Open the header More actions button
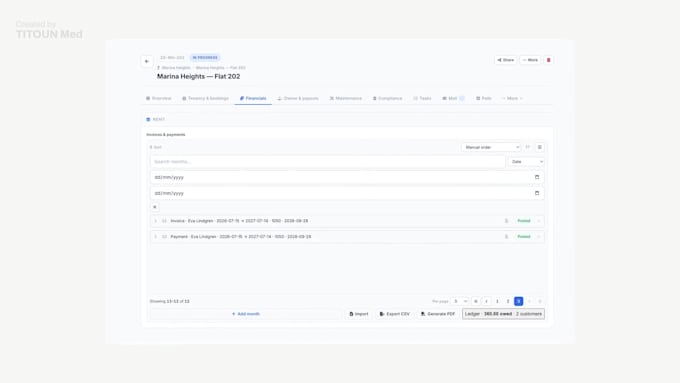 tap(530, 60)
